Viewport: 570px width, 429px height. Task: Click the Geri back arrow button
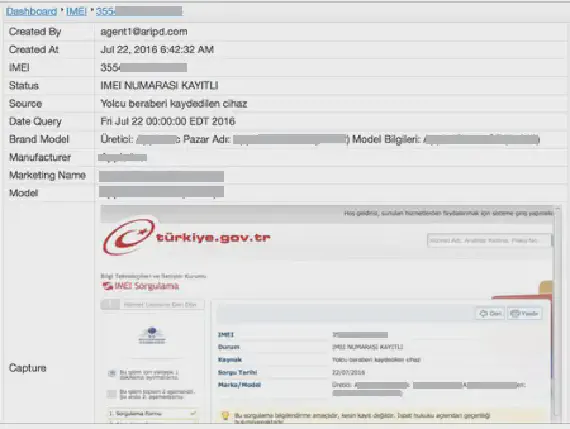[x=490, y=313]
